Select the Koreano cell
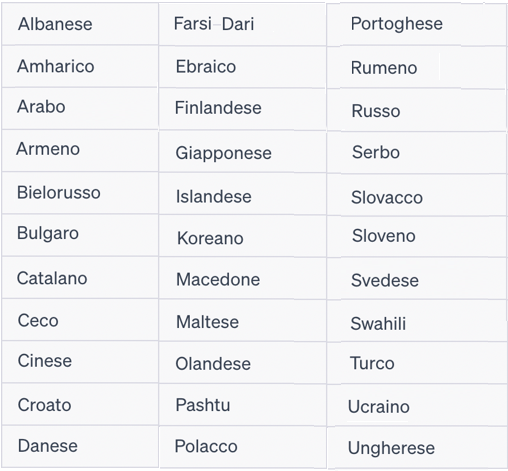This screenshot has width=508, height=471. pos(242,236)
